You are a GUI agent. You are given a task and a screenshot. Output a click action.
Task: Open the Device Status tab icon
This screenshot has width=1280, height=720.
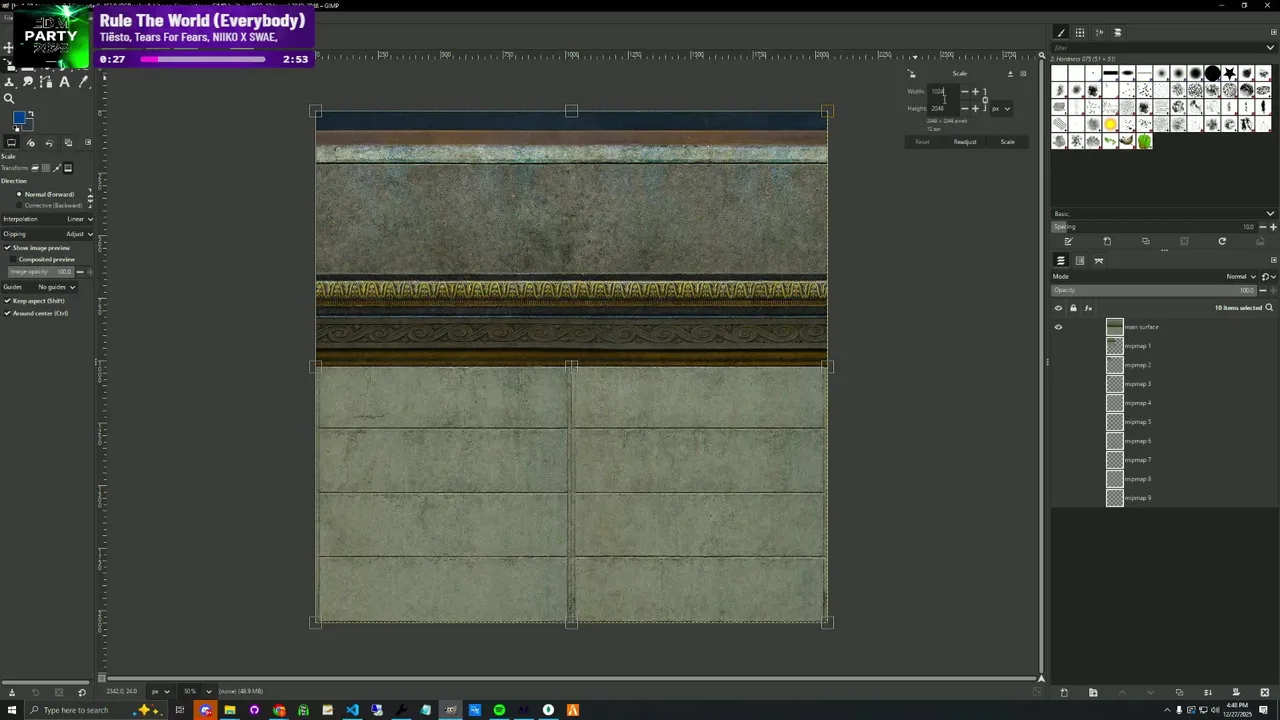pos(30,142)
